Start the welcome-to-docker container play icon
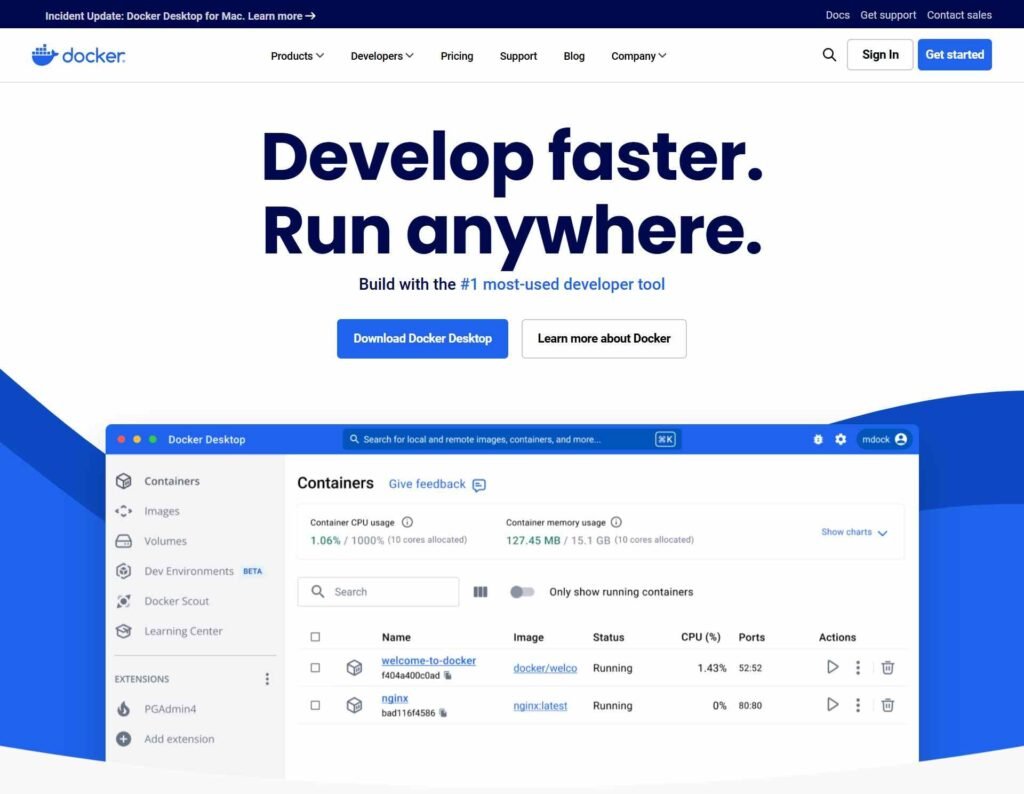 point(833,667)
